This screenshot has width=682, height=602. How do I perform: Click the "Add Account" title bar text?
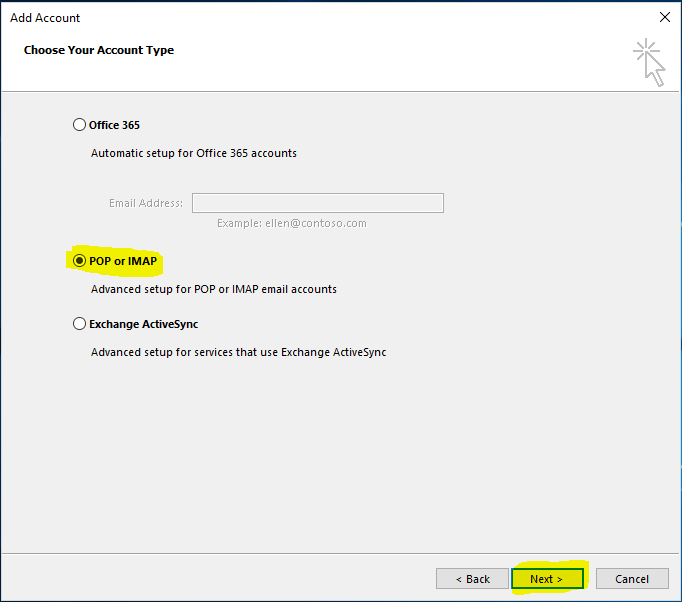click(x=45, y=18)
